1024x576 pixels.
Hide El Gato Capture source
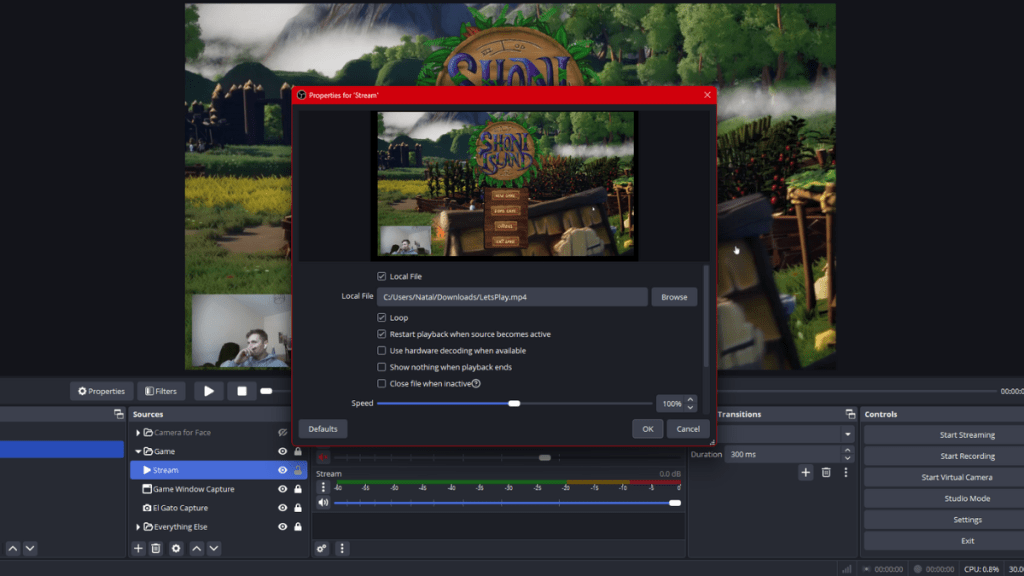tap(282, 508)
